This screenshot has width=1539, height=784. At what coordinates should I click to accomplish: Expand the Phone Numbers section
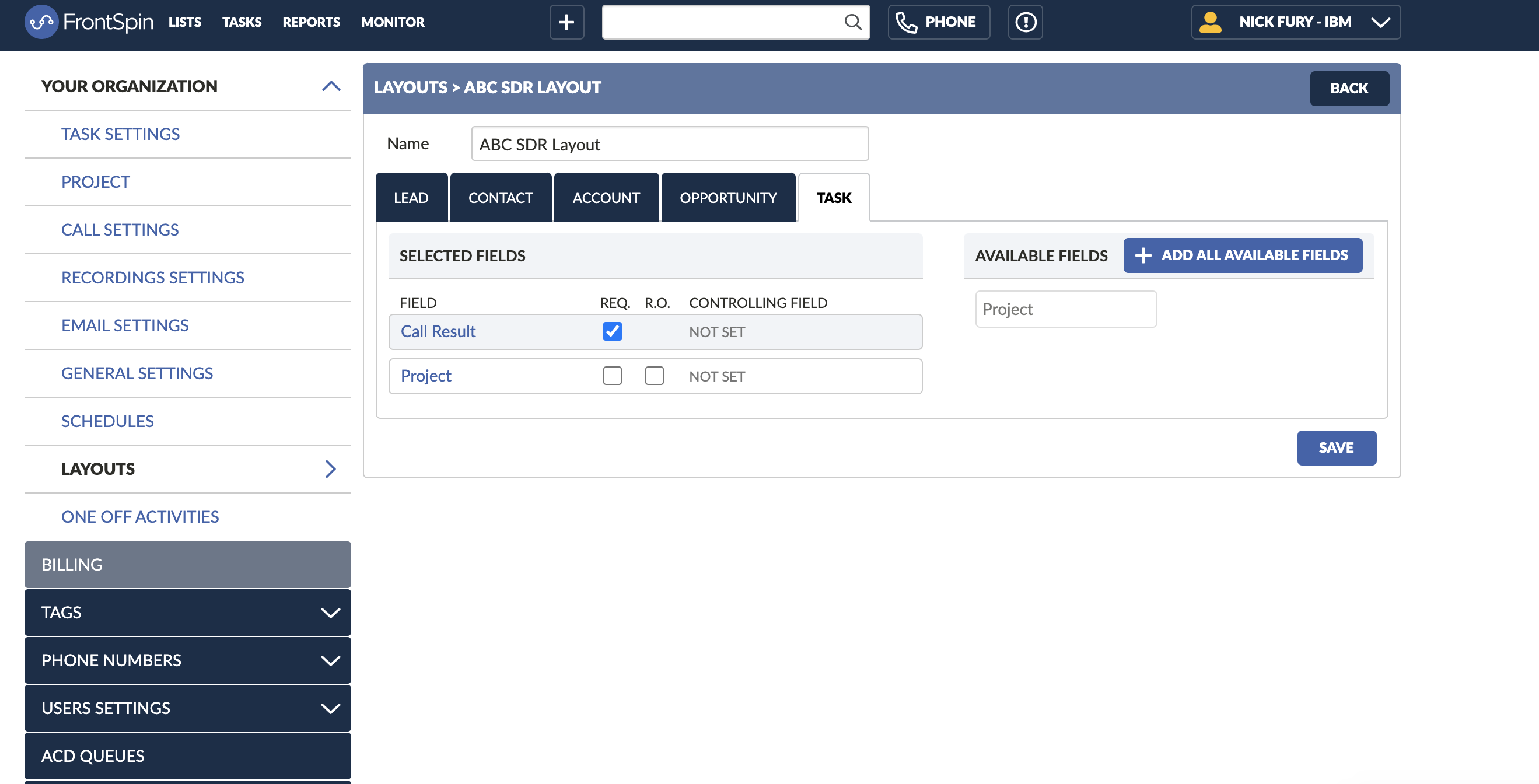pyautogui.click(x=330, y=660)
